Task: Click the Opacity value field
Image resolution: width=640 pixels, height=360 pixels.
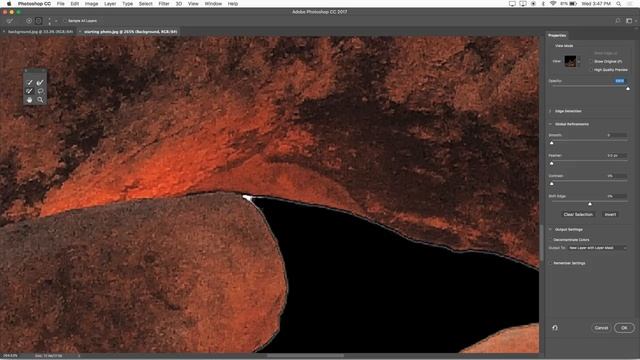Action: pyautogui.click(x=620, y=81)
